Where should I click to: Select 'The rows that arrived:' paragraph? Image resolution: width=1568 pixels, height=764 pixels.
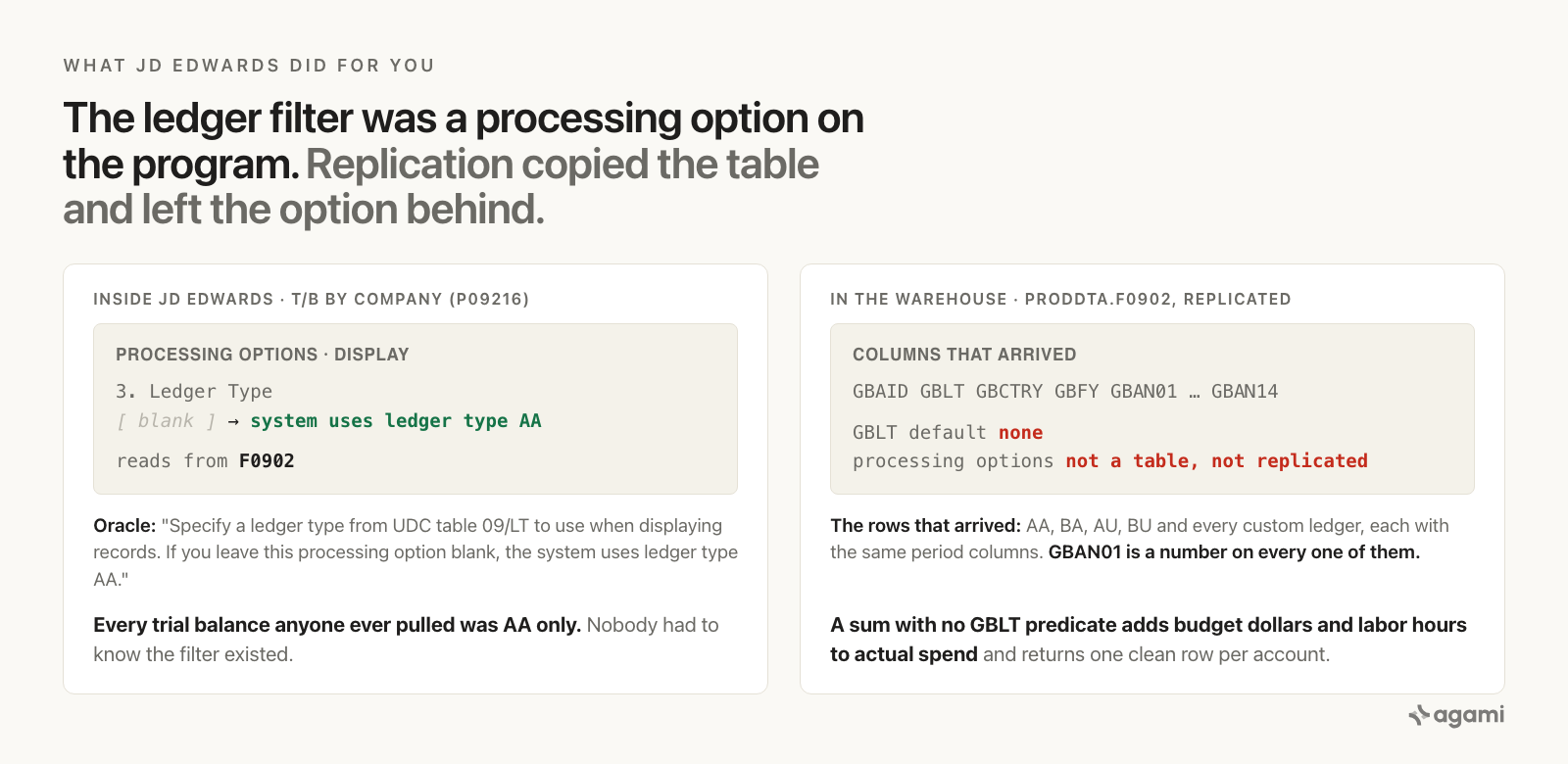coord(1140,539)
